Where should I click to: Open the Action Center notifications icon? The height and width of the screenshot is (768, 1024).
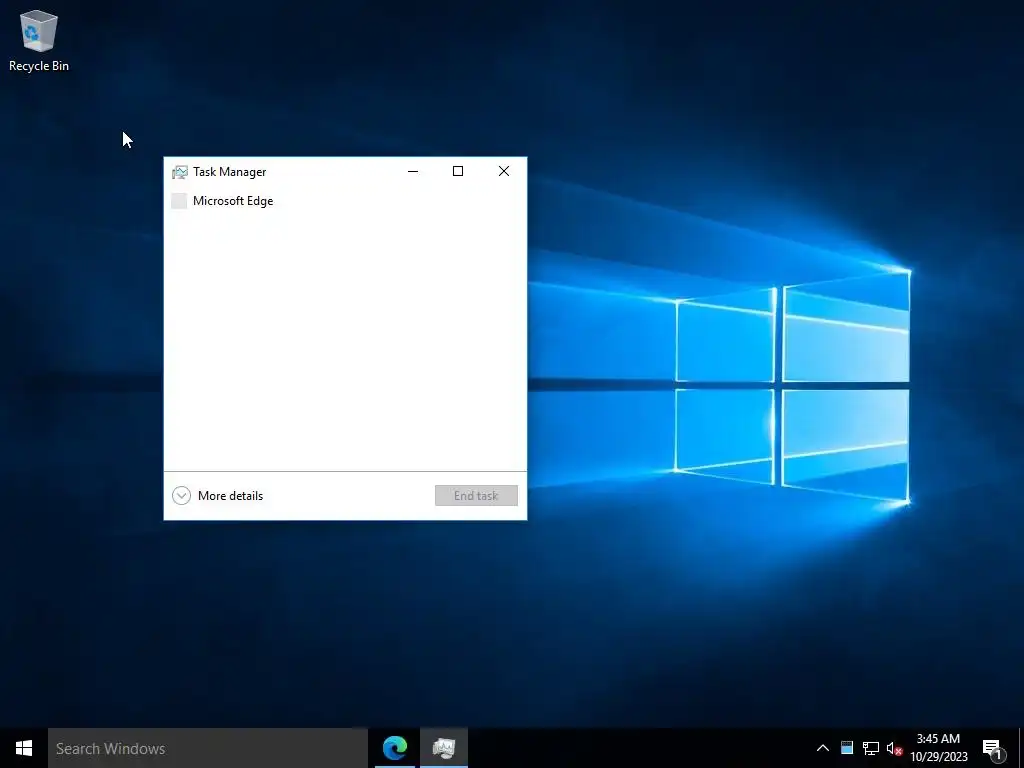[x=993, y=748]
